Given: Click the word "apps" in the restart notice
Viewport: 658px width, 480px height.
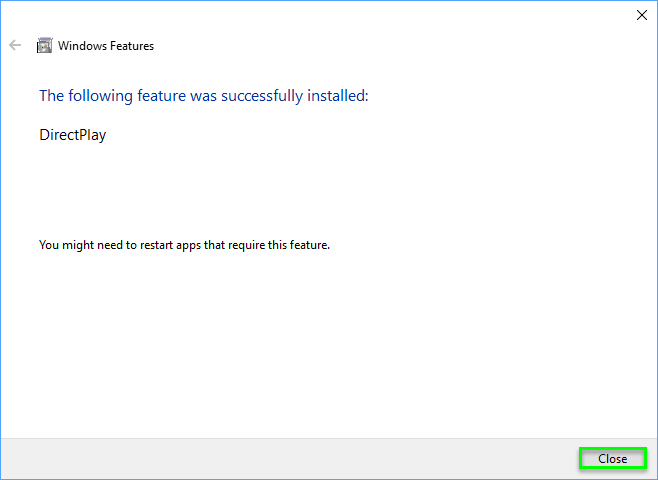Looking at the screenshot, I should (x=188, y=246).
